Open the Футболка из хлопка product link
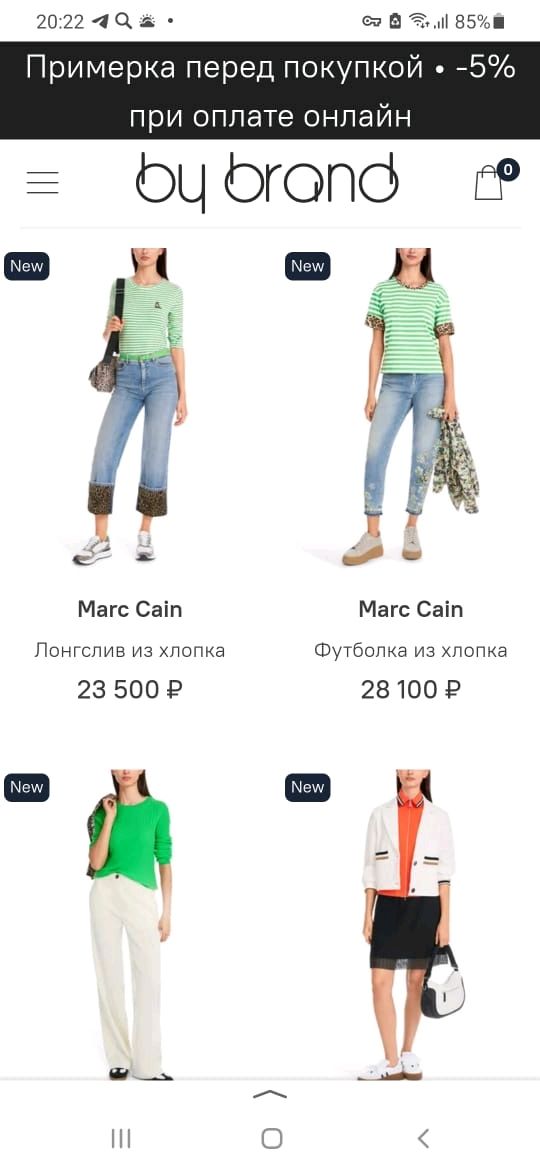The width and height of the screenshot is (540, 1170). pos(411,651)
